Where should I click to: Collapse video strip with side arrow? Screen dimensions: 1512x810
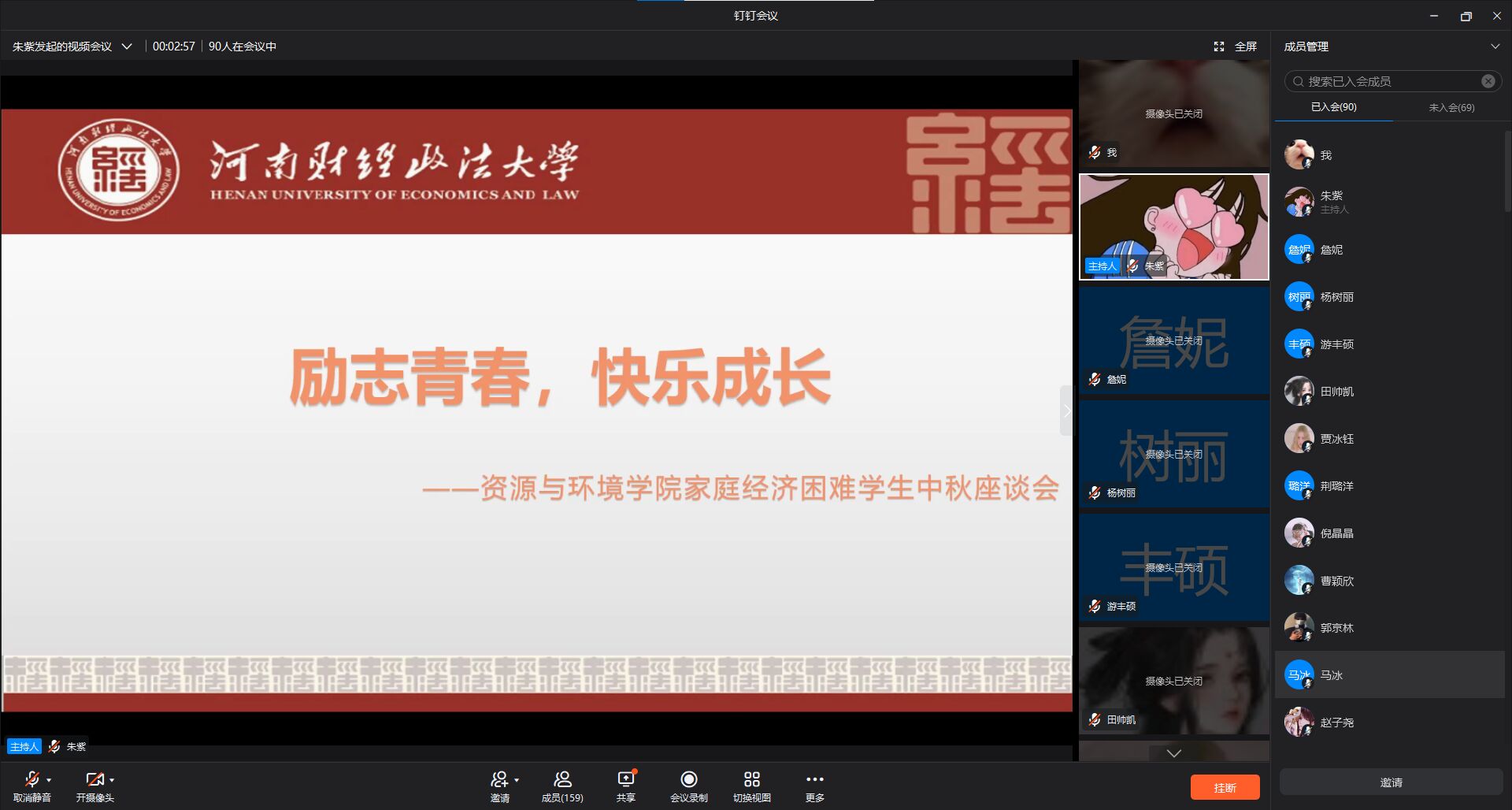(x=1067, y=411)
